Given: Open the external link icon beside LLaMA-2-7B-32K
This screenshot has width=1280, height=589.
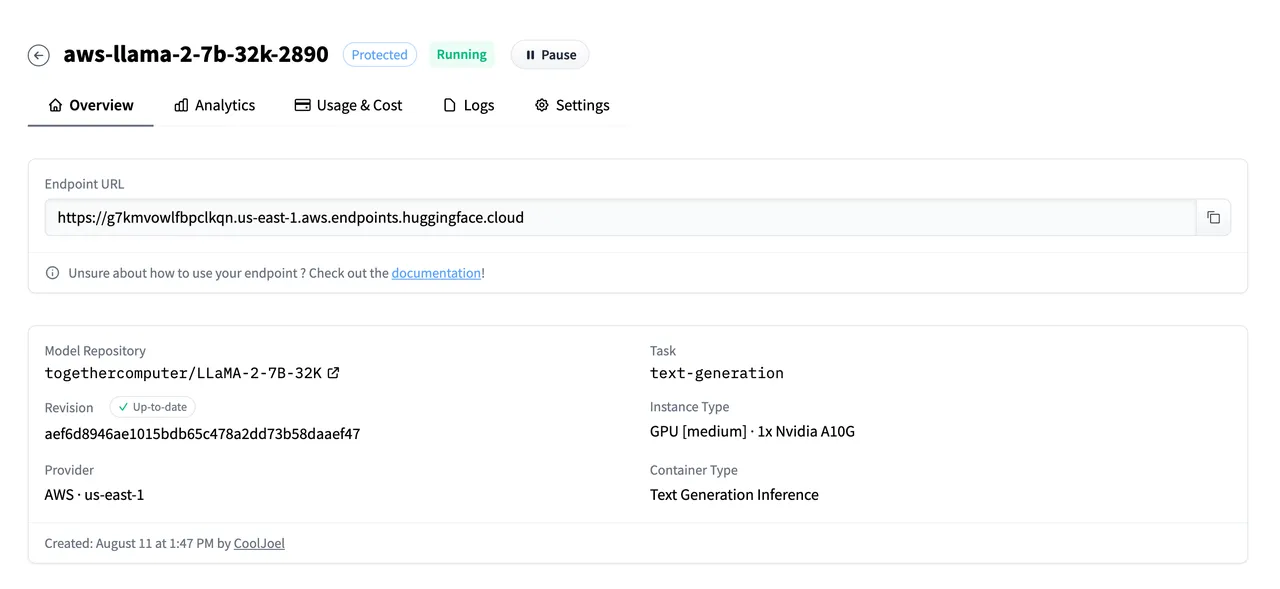Looking at the screenshot, I should click(x=334, y=373).
